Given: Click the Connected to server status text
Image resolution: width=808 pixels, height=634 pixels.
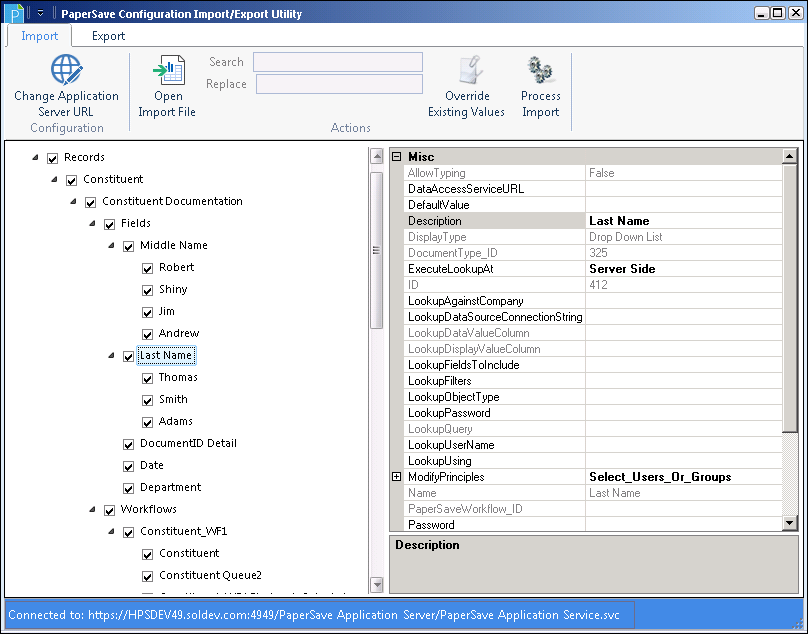Looking at the screenshot, I should (x=314, y=615).
